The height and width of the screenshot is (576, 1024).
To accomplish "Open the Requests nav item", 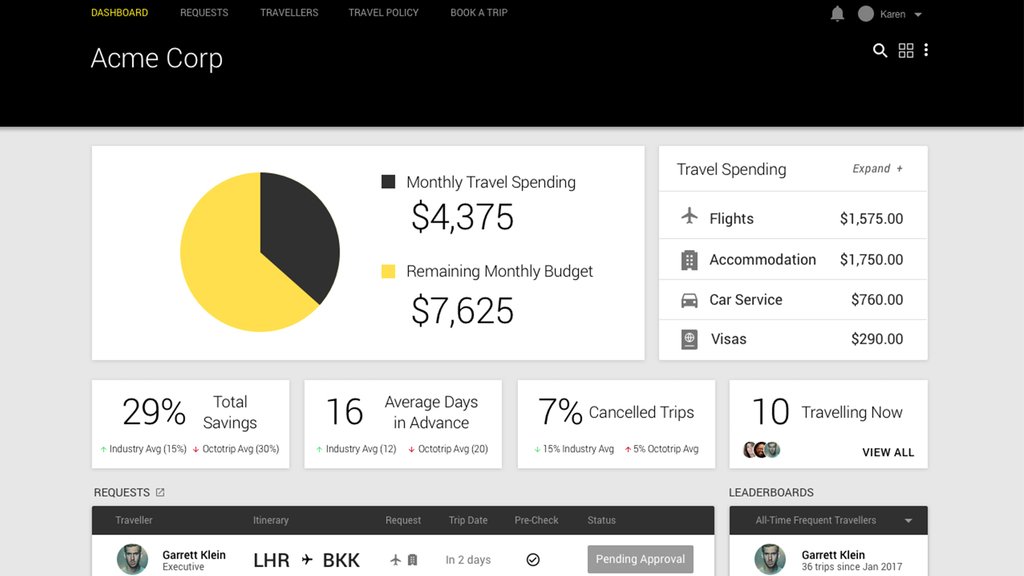I will (204, 12).
